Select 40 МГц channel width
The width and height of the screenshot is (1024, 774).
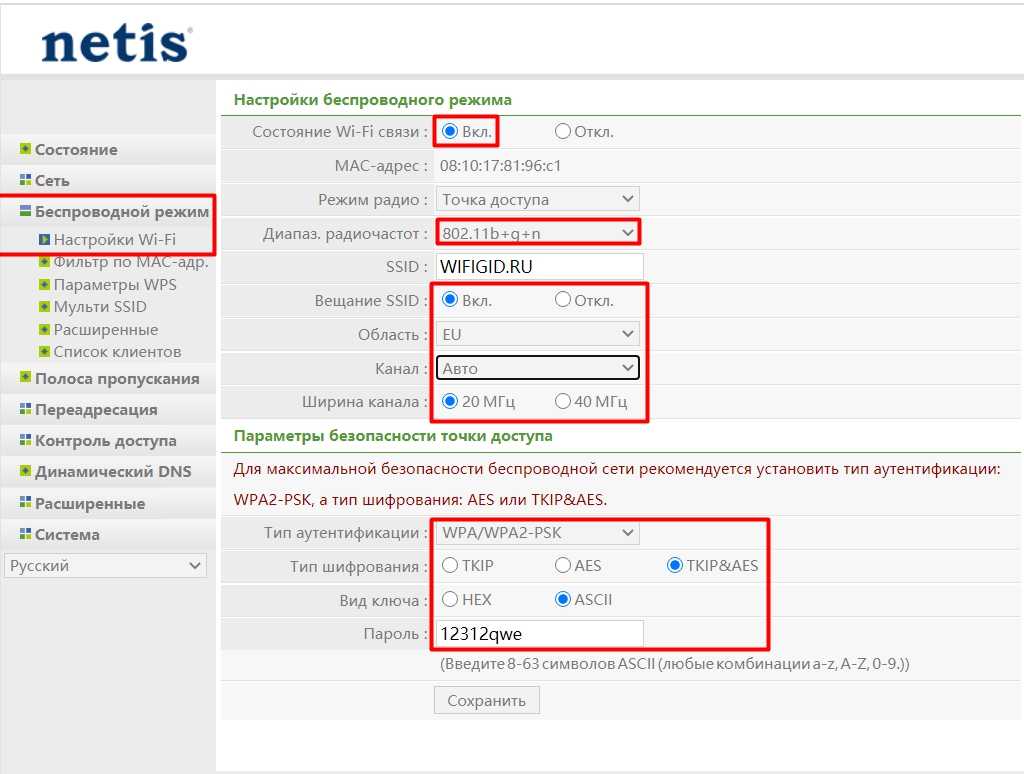(x=563, y=402)
